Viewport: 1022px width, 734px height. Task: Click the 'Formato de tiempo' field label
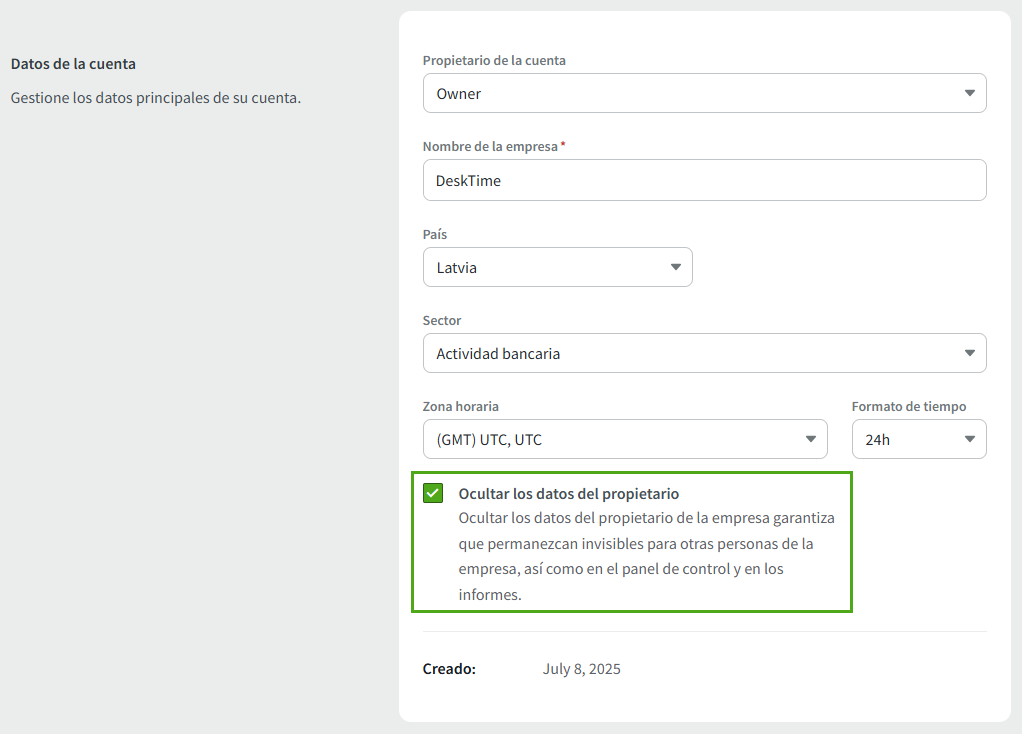point(908,406)
